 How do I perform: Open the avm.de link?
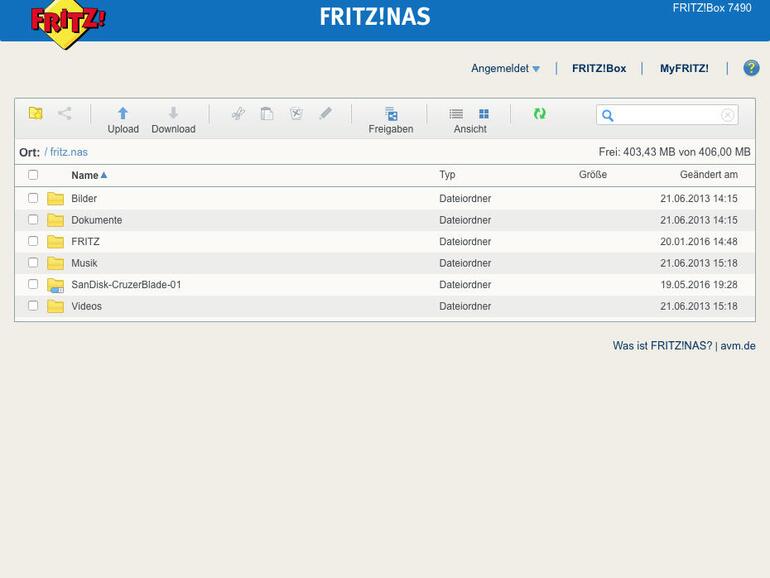click(738, 346)
